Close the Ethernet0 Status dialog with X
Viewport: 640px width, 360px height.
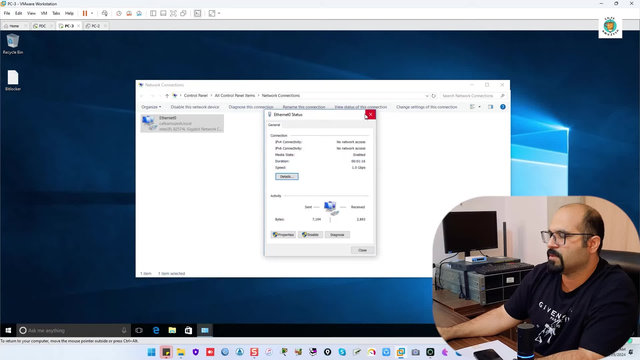tap(371, 115)
